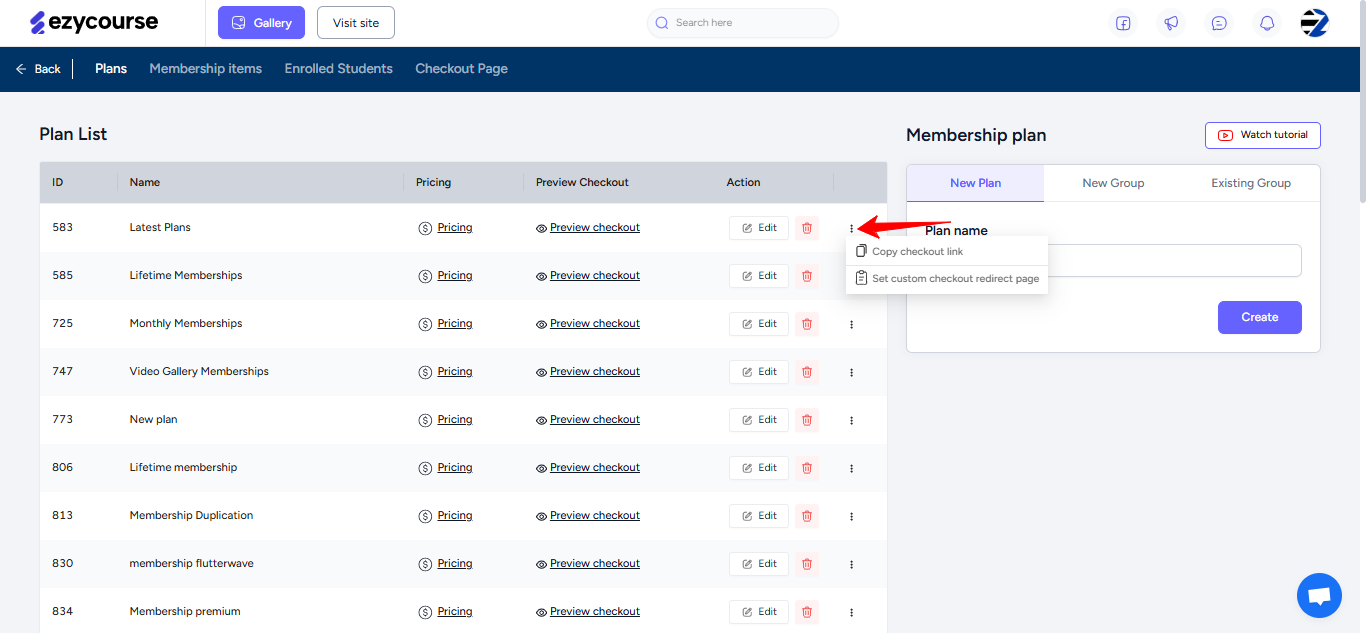1366x633 pixels.
Task: Click the Gallery button
Action: 261,23
